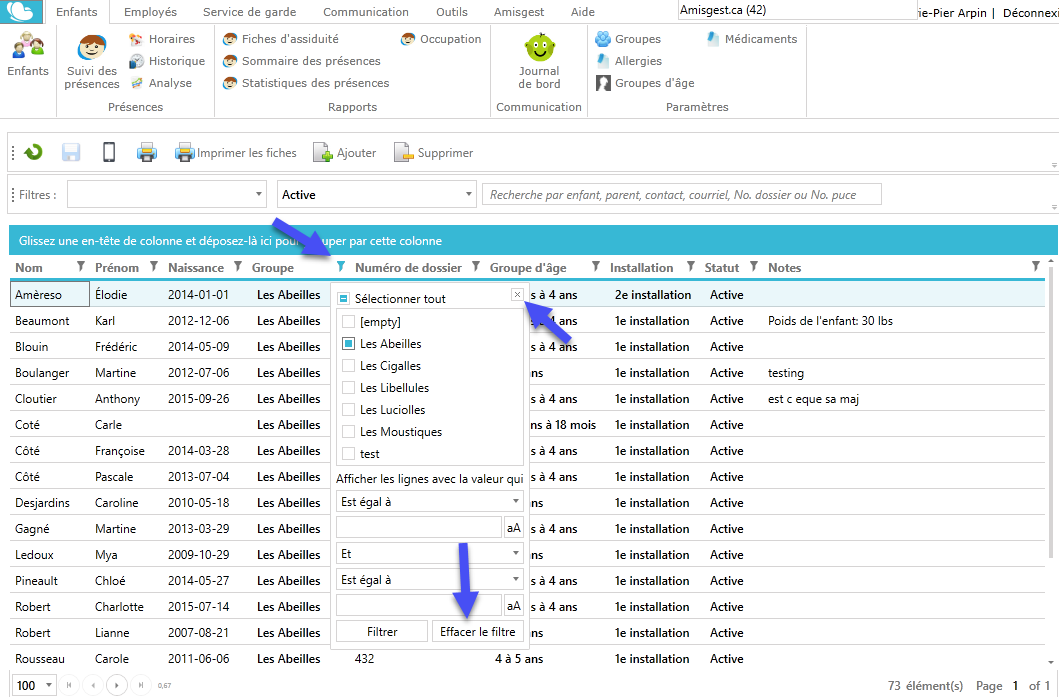
Task: Open Occupation report
Action: click(x=441, y=39)
